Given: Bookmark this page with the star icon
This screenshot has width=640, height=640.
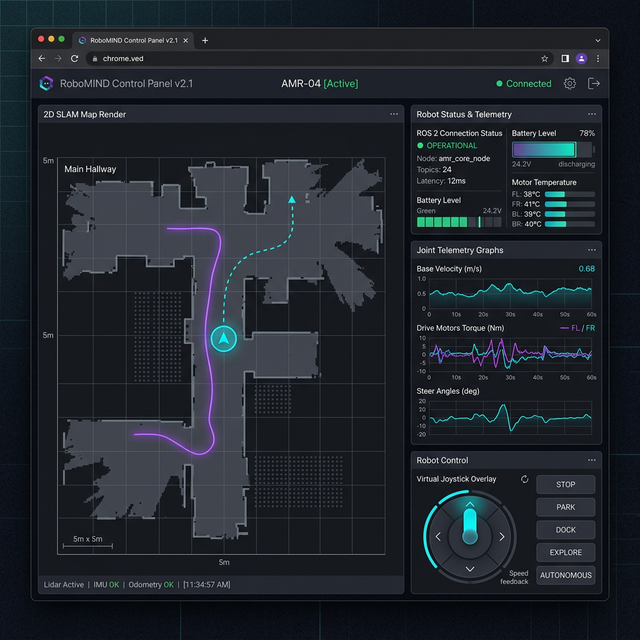Looking at the screenshot, I should click(x=545, y=59).
